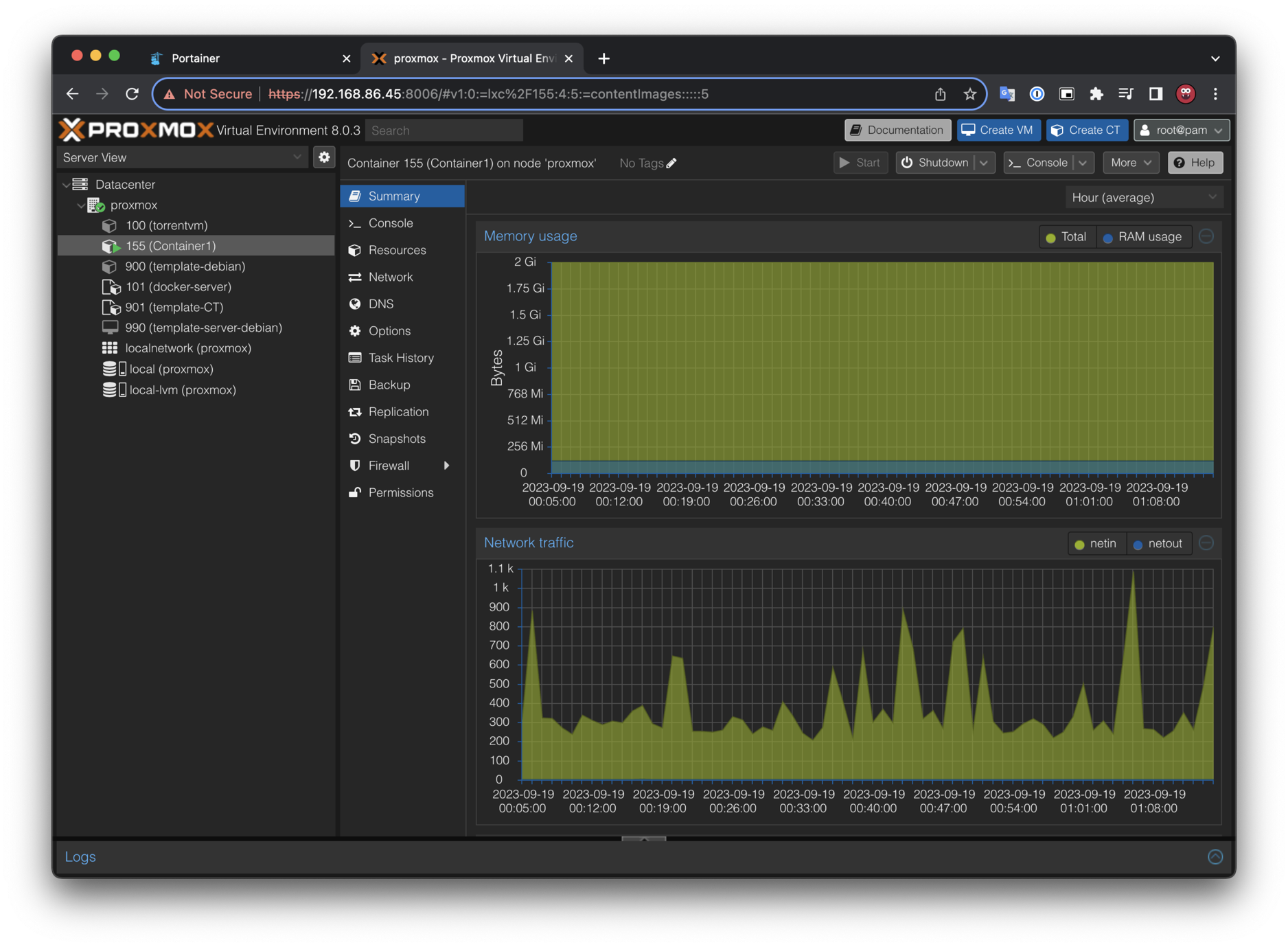This screenshot has width=1288, height=947.
Task: Click the pencil icon to edit tags
Action: click(671, 163)
